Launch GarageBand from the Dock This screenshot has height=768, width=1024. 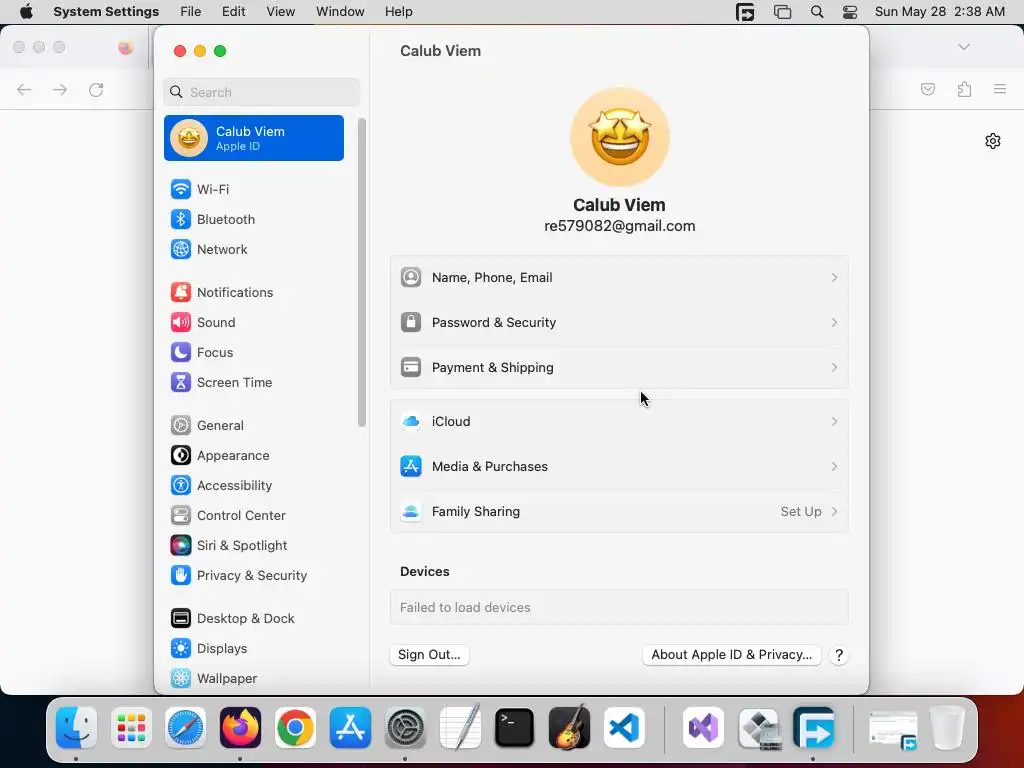(x=569, y=728)
